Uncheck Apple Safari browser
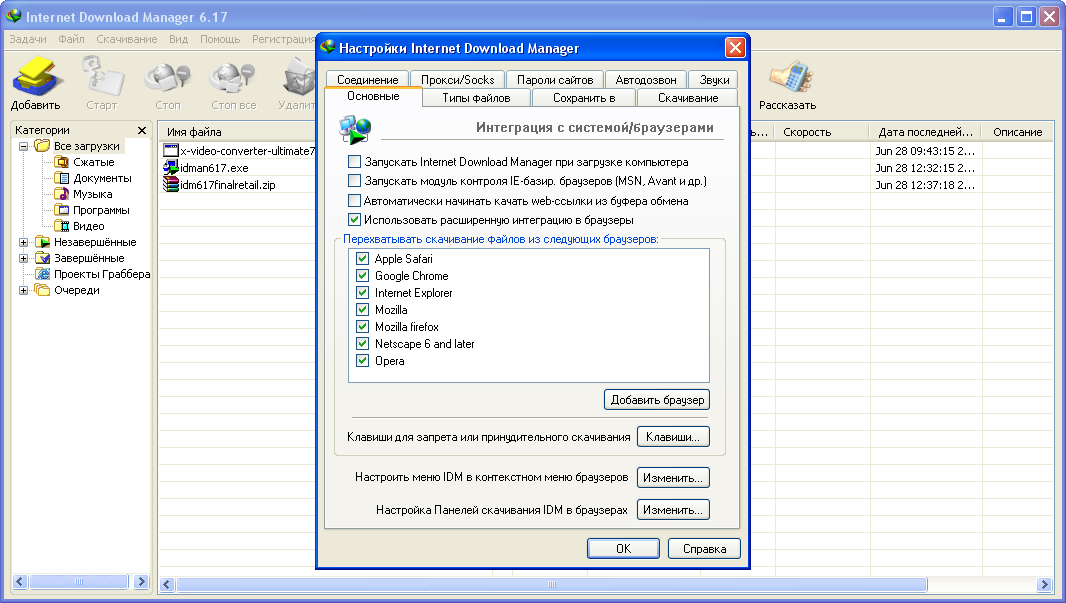Image resolution: width=1066 pixels, height=603 pixels. pos(362,258)
